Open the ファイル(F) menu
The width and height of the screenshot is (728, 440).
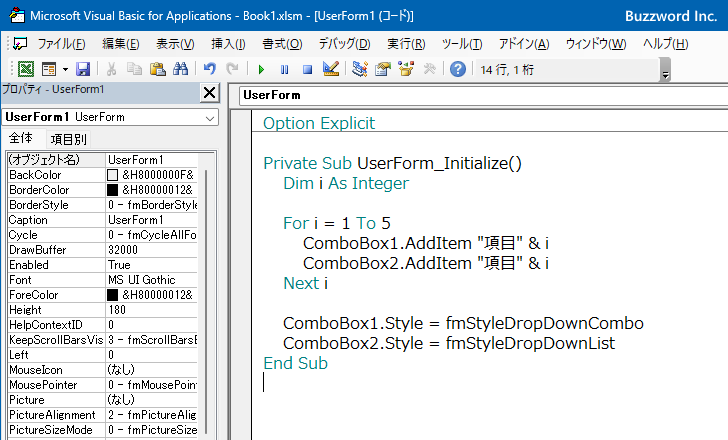(x=61, y=44)
